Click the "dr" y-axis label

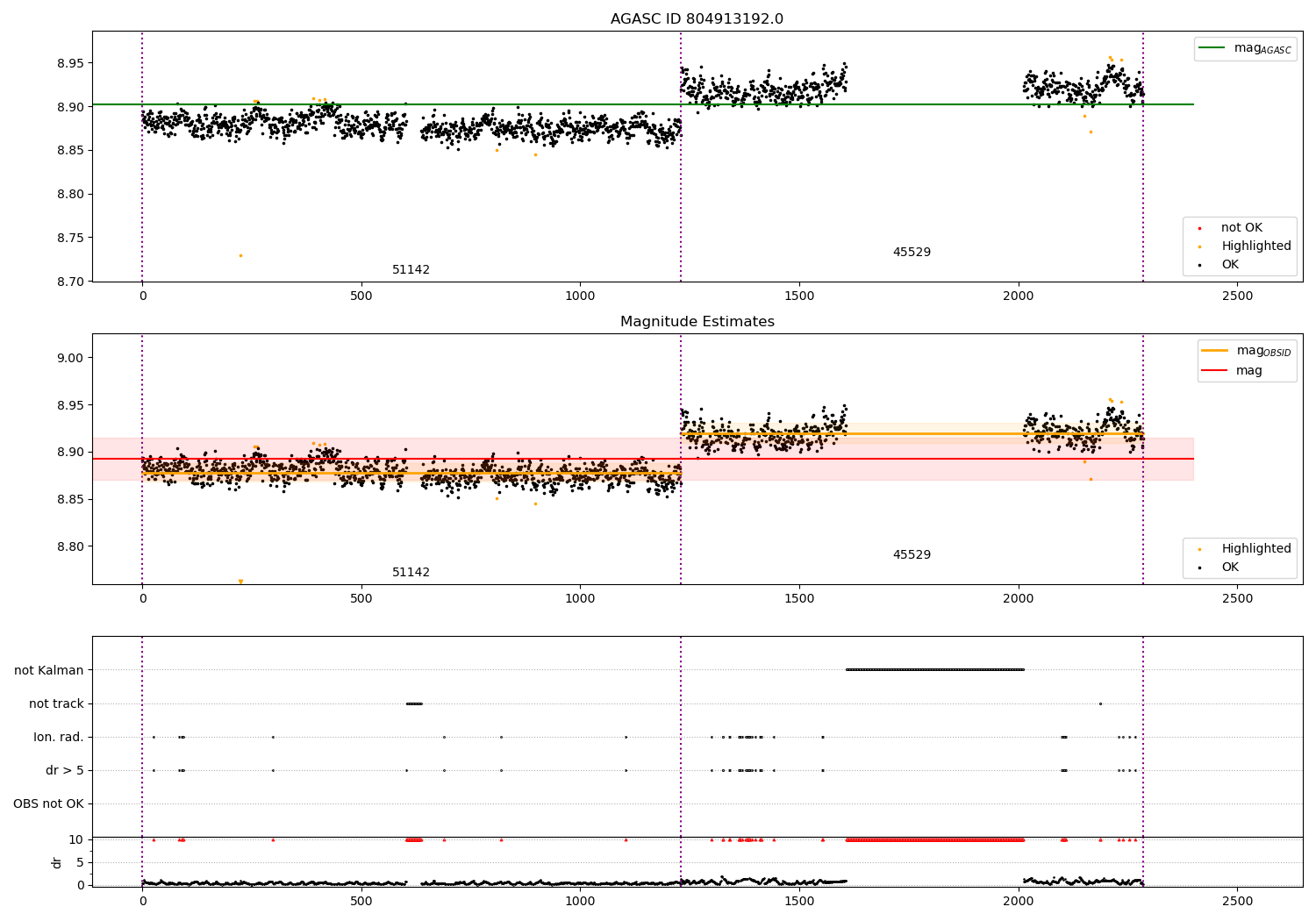coord(57,862)
